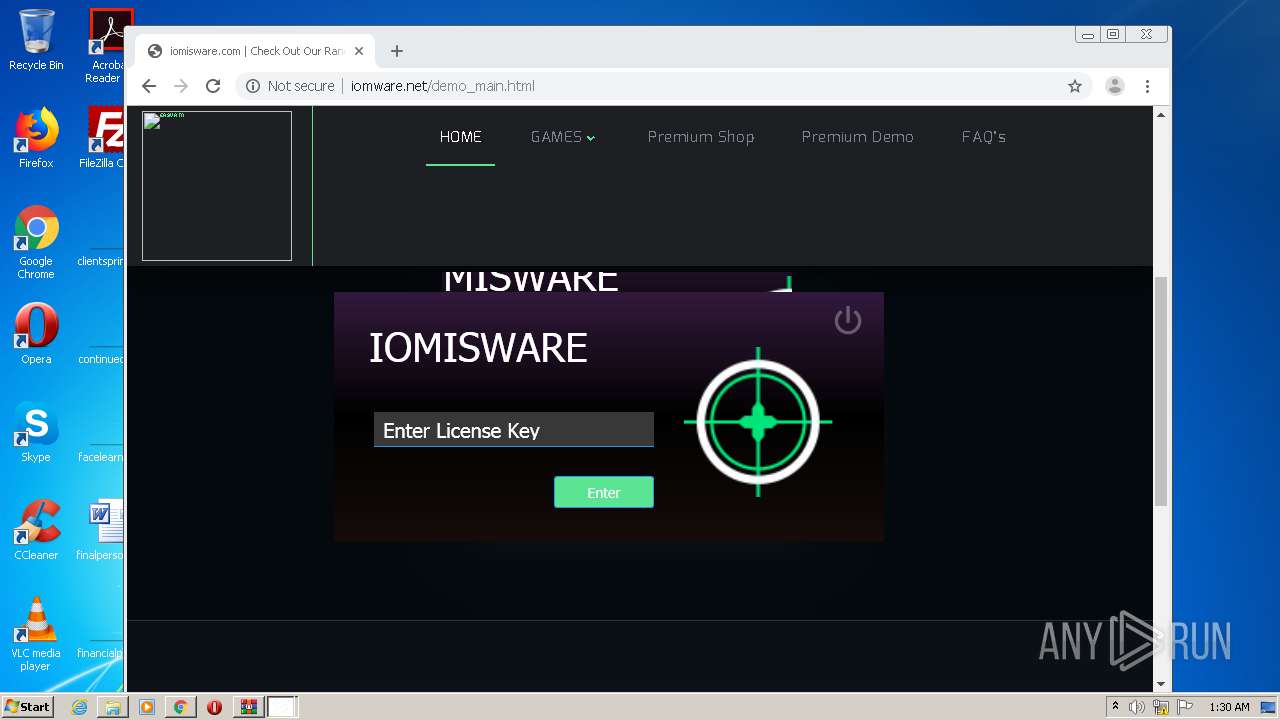Viewport: 1280px width, 720px height.
Task: Go back with the browser back arrow
Action: pyautogui.click(x=149, y=86)
